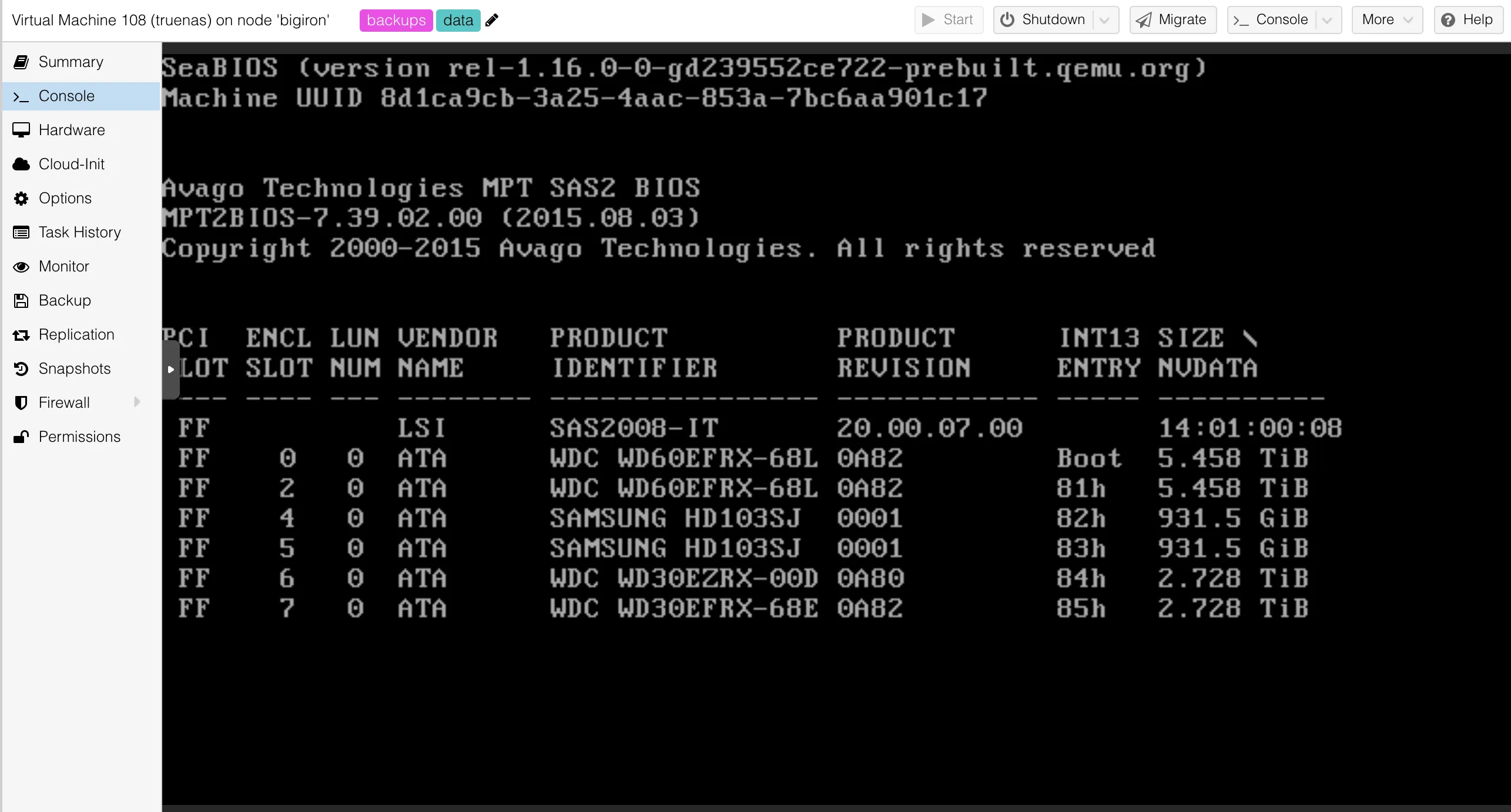Open Options via the gear icon
The image size is (1511, 812).
pyautogui.click(x=22, y=198)
